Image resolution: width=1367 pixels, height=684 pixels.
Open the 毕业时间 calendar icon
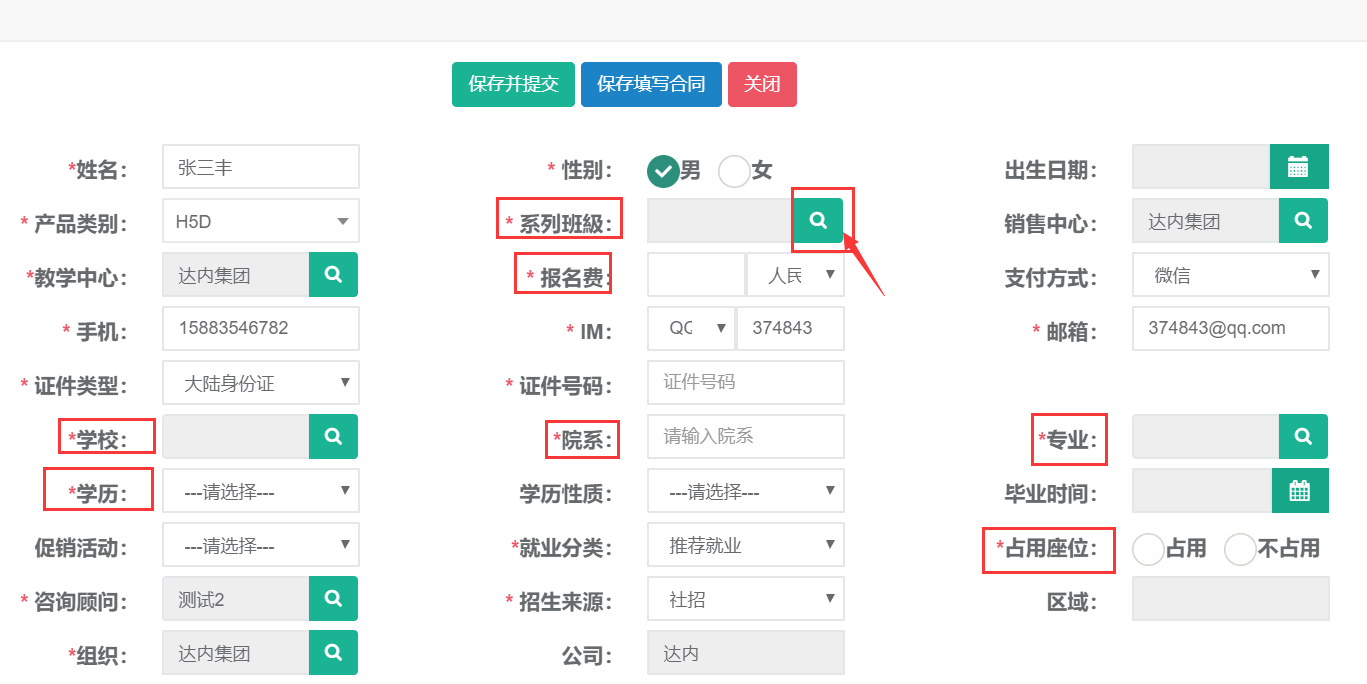tap(1299, 491)
